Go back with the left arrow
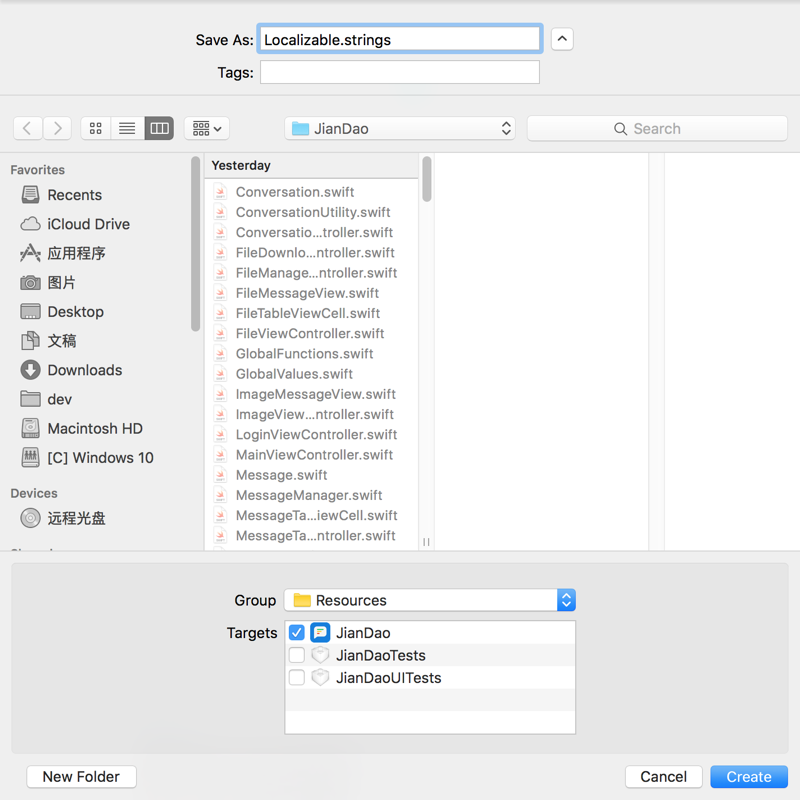 [x=28, y=128]
